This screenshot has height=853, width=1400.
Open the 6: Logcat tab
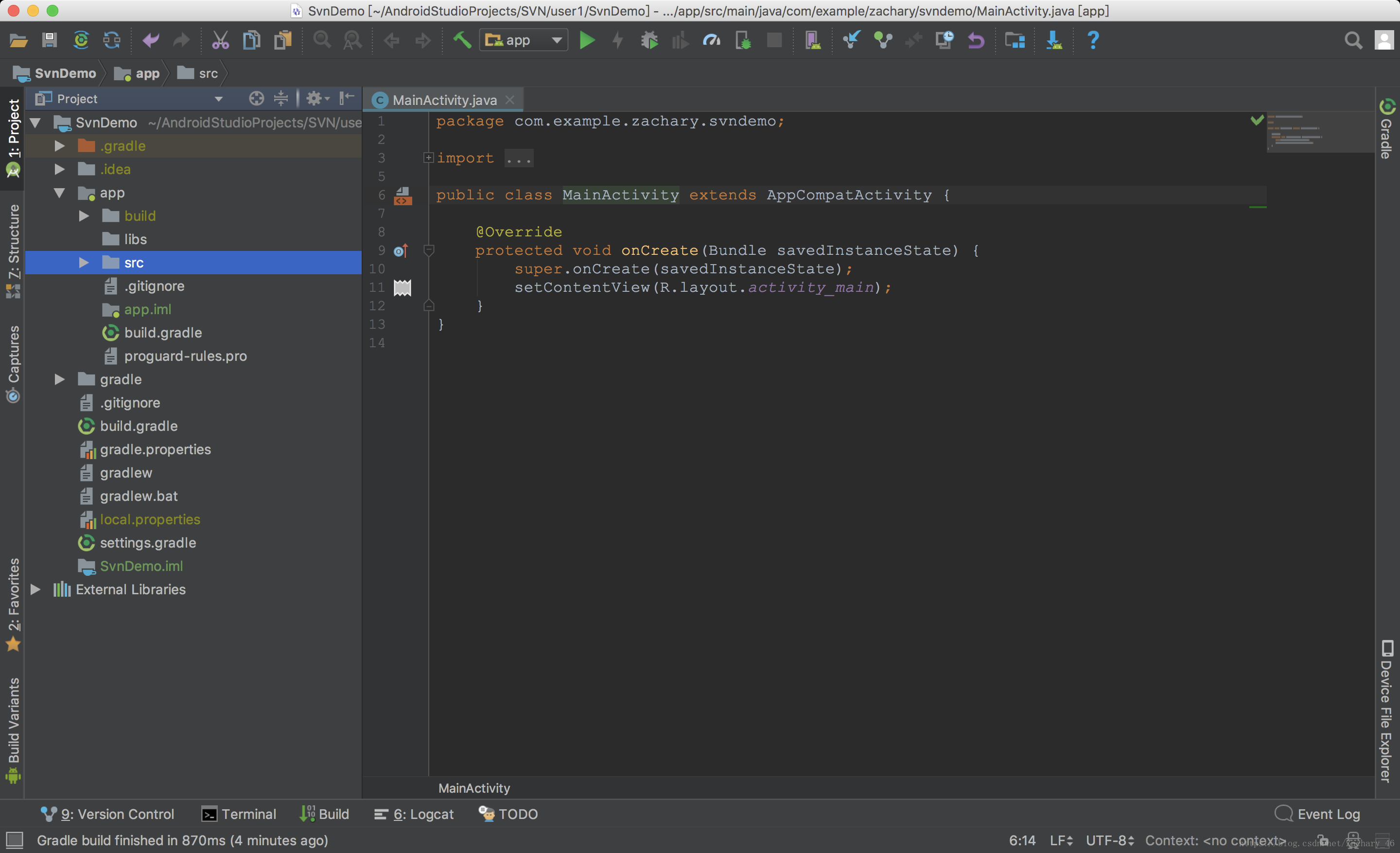pyautogui.click(x=414, y=815)
